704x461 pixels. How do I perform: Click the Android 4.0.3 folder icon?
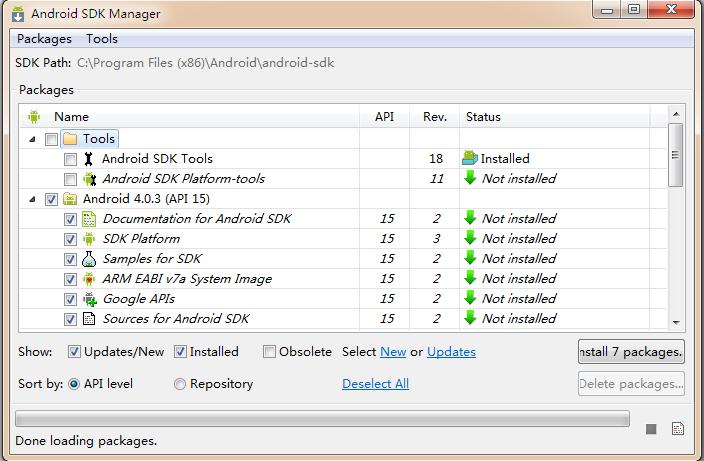click(70, 199)
